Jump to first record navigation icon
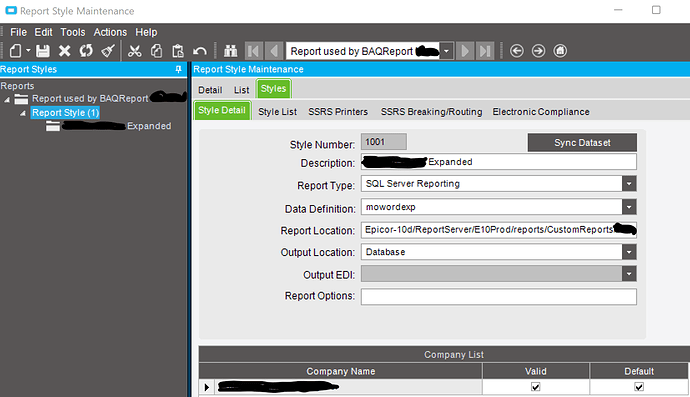The height and width of the screenshot is (397, 690). pyautogui.click(x=254, y=51)
